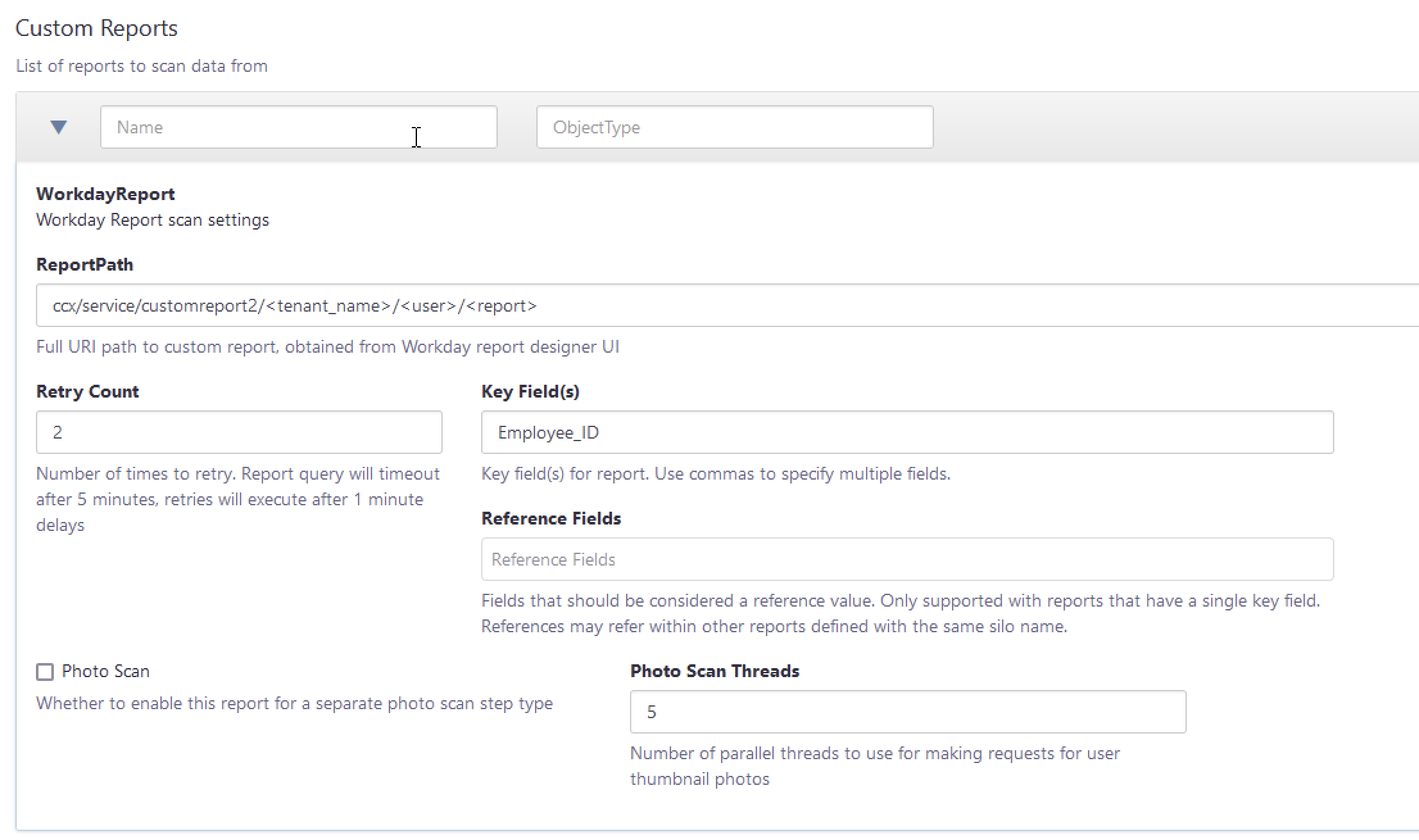The image size is (1419, 840).
Task: Click the 'Whether to enable this report' help text
Action: pyautogui.click(x=294, y=703)
